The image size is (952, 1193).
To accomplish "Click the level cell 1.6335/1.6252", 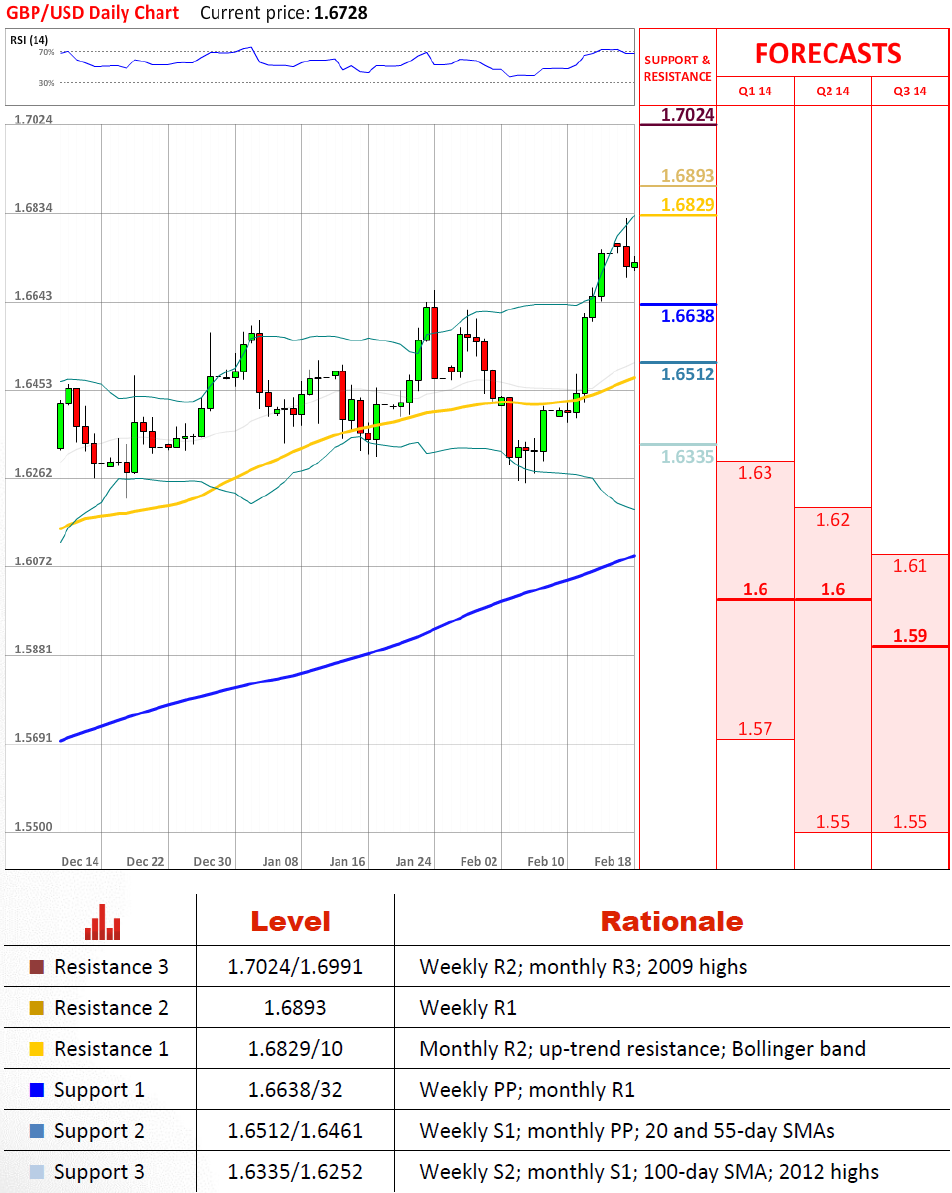I will pyautogui.click(x=295, y=1172).
